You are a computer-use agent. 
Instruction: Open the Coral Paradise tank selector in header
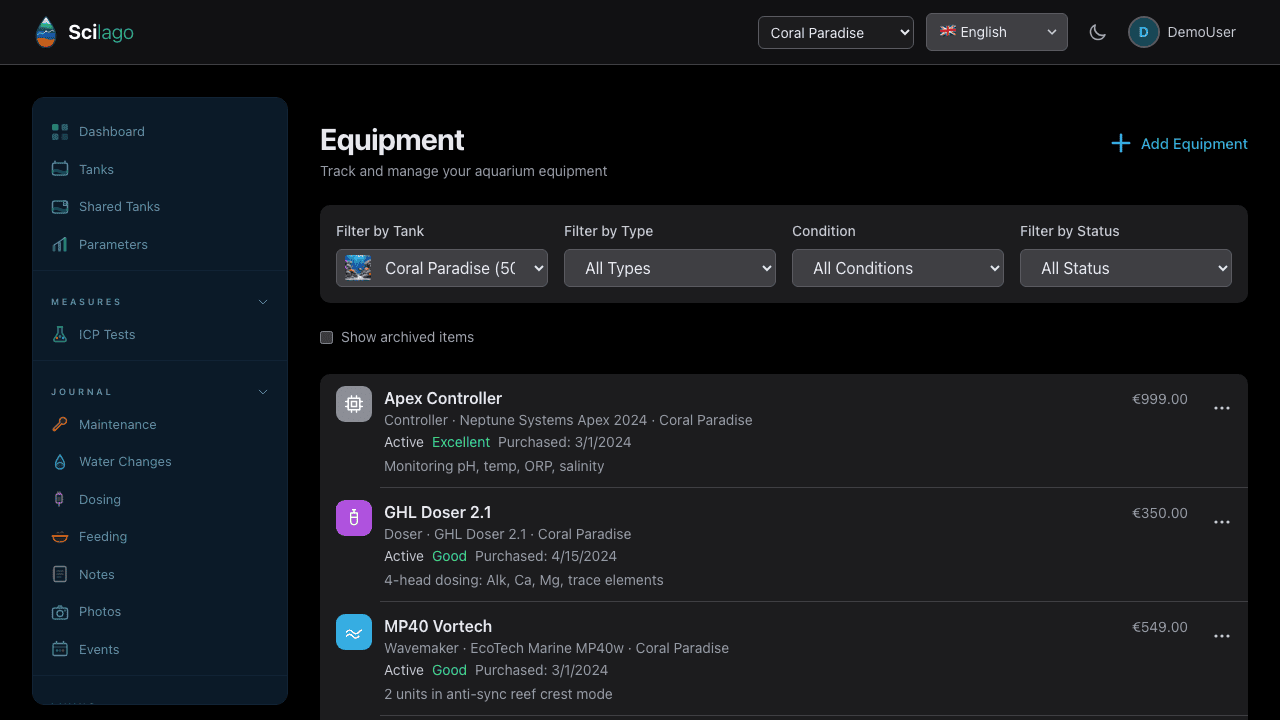836,32
